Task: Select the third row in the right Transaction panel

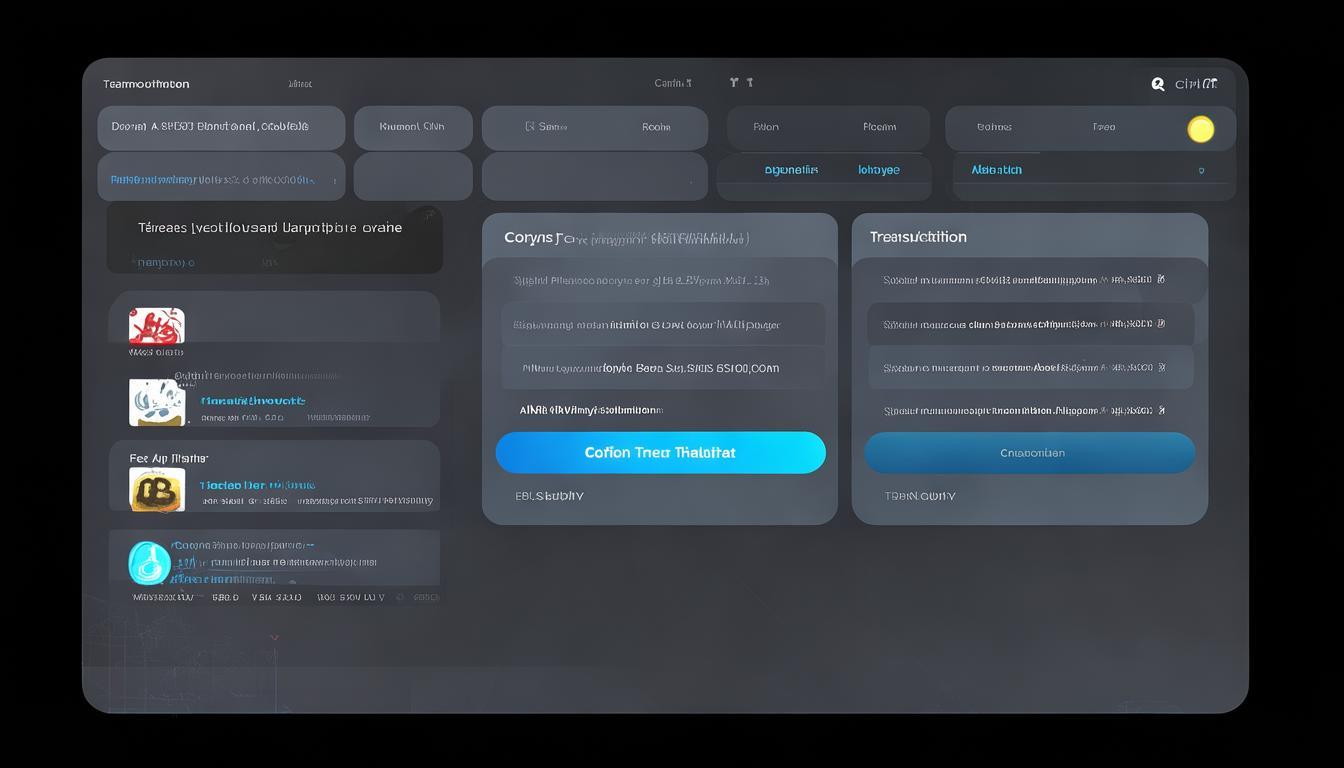Action: click(1030, 368)
